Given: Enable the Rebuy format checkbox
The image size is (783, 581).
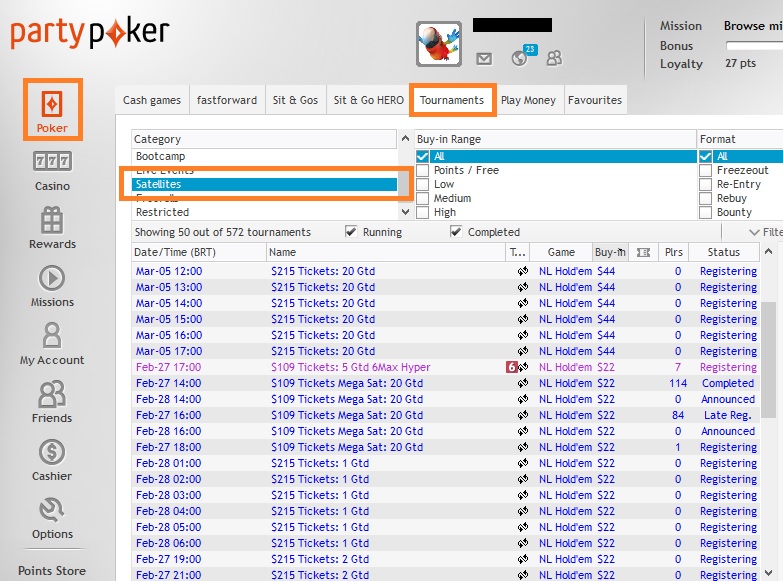Looking at the screenshot, I should [705, 198].
